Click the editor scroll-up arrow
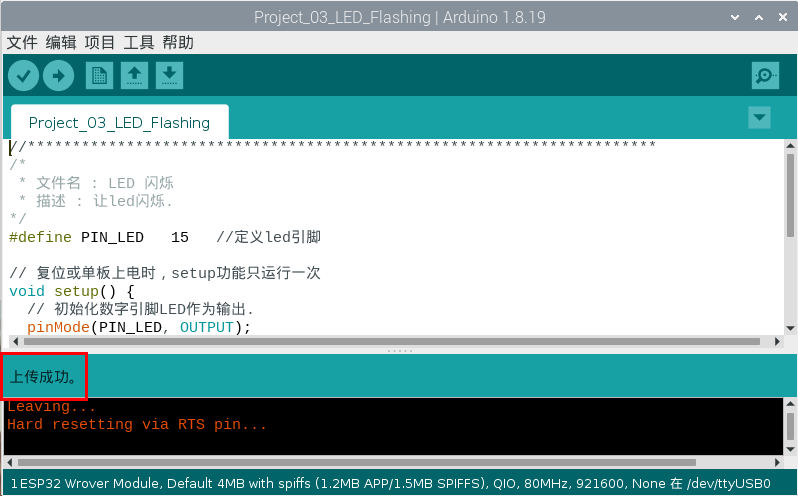Screen dimensions: 798x496 tap(790, 146)
